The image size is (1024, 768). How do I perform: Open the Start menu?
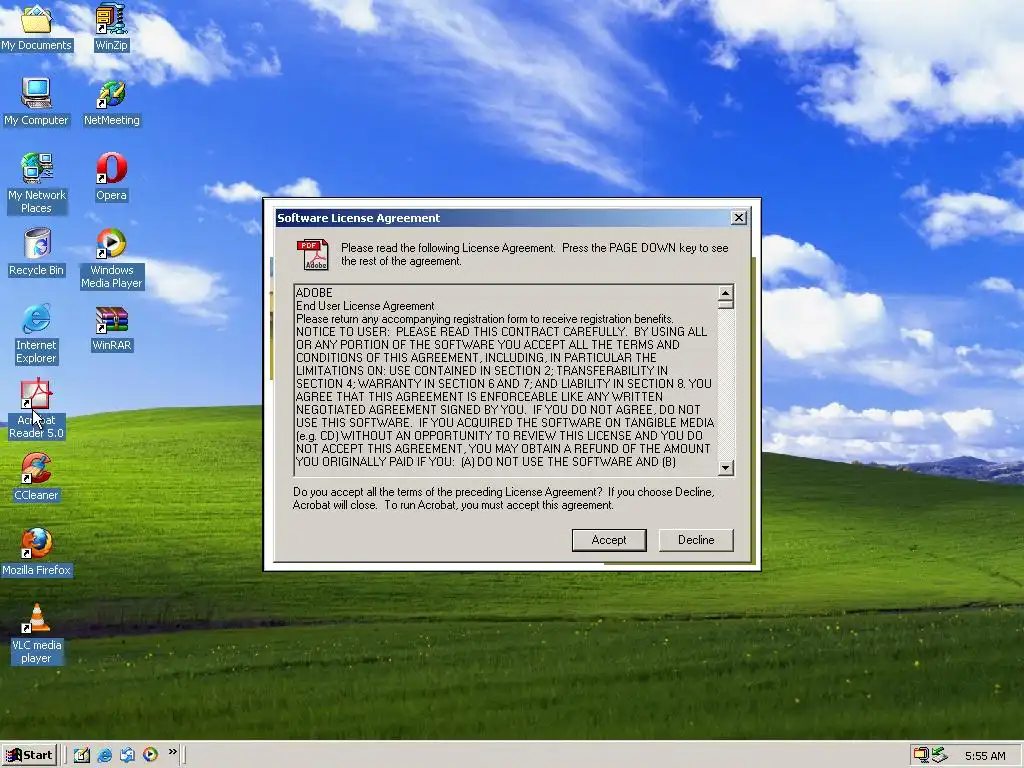coord(29,755)
